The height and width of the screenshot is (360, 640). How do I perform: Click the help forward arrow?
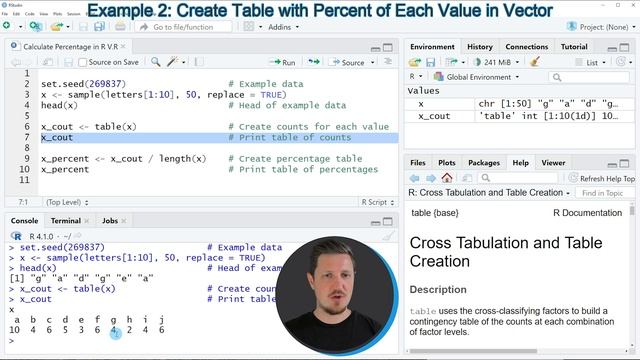point(431,178)
